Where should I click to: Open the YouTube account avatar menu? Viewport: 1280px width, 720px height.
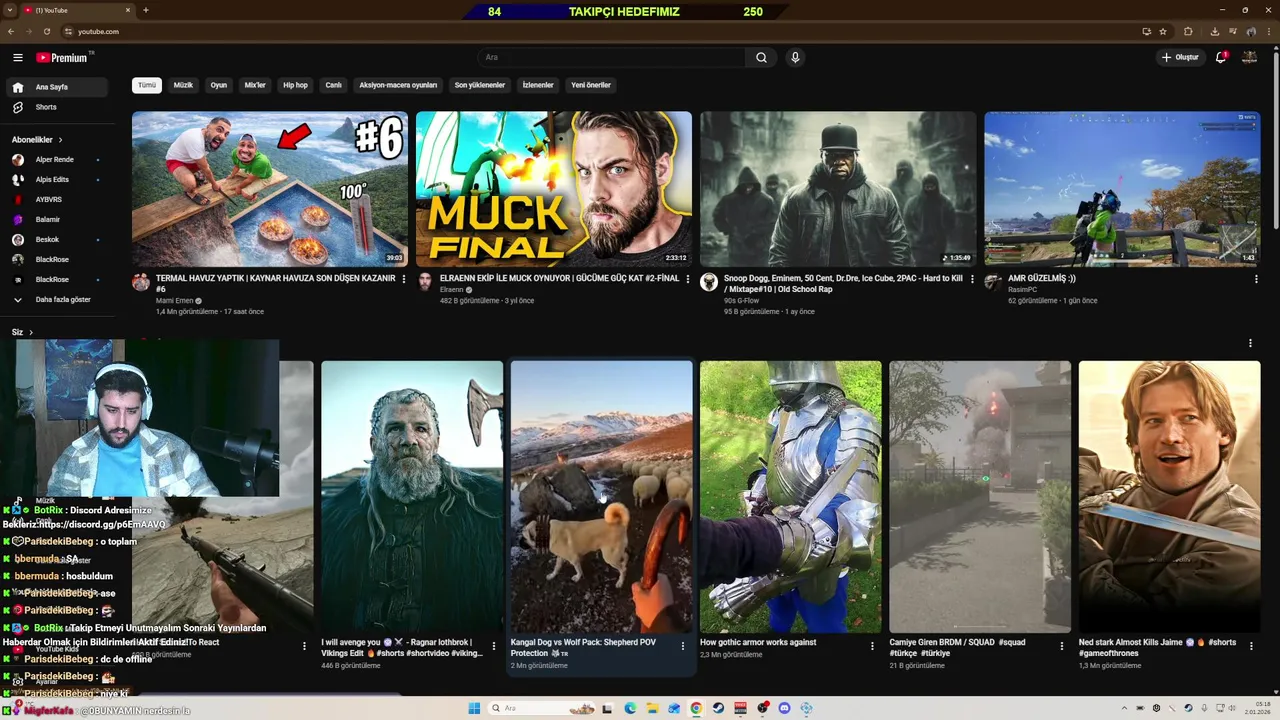pos(1249,58)
